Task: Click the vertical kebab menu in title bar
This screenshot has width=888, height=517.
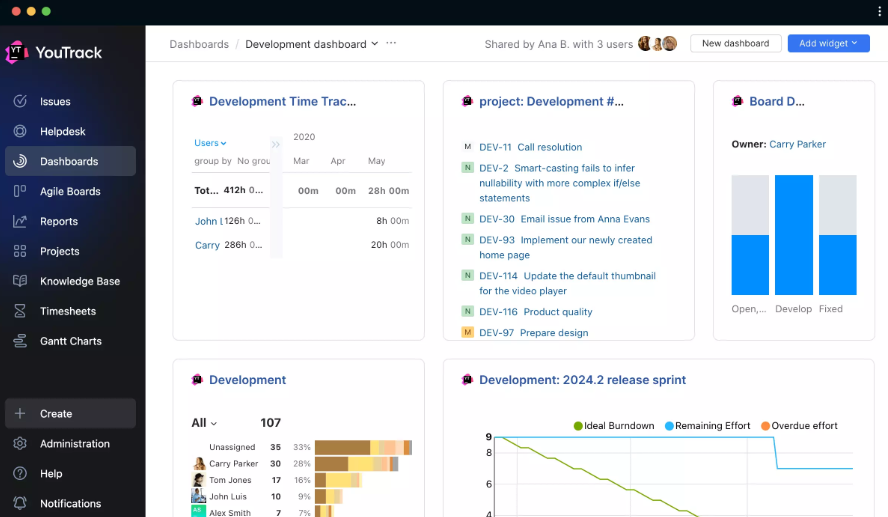Action: (879, 12)
